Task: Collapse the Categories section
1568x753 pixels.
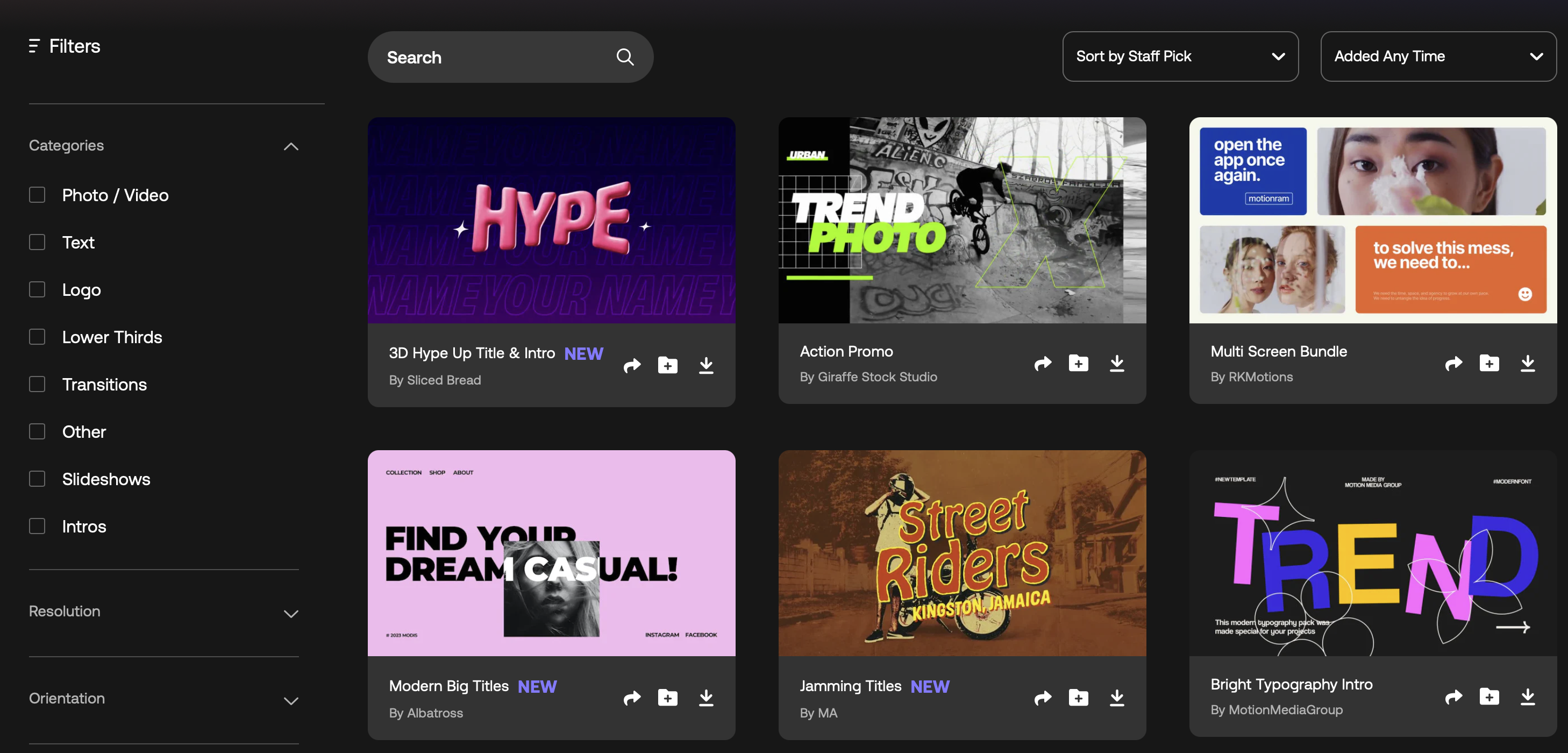Action: click(x=291, y=146)
